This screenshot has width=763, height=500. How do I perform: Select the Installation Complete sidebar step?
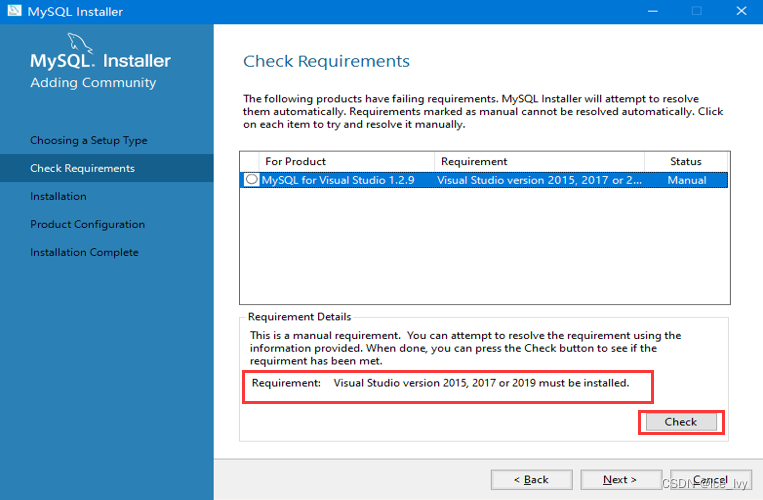[84, 252]
